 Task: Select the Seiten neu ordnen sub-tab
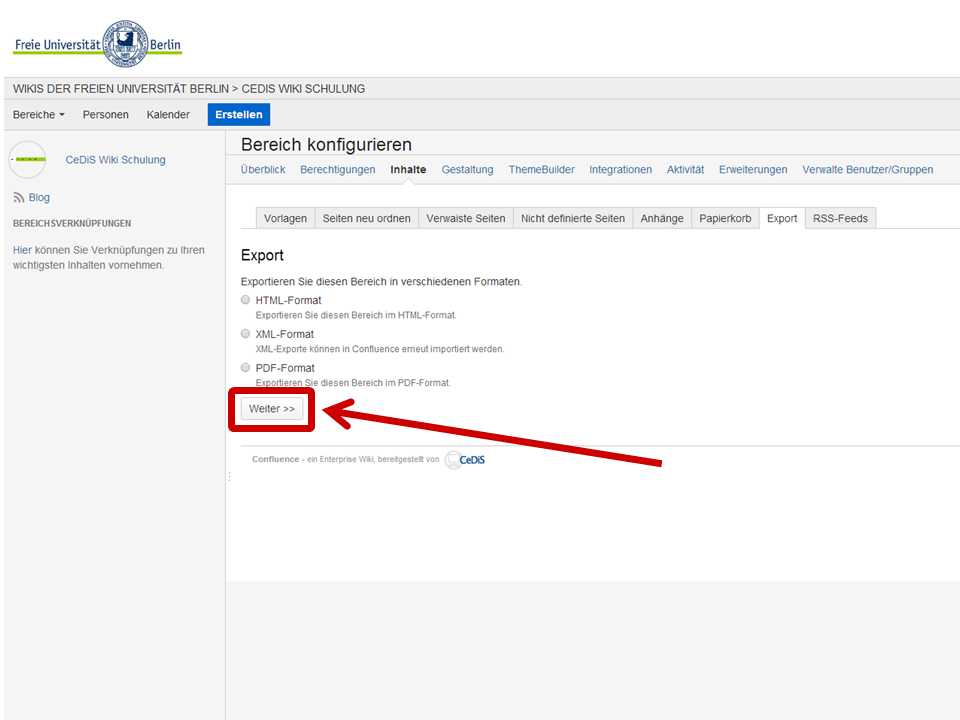click(x=367, y=219)
